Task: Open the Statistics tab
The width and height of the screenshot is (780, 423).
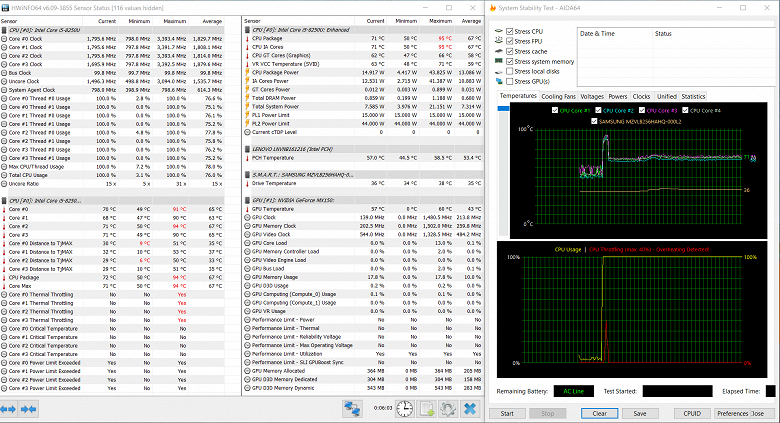Action: pyautogui.click(x=693, y=97)
